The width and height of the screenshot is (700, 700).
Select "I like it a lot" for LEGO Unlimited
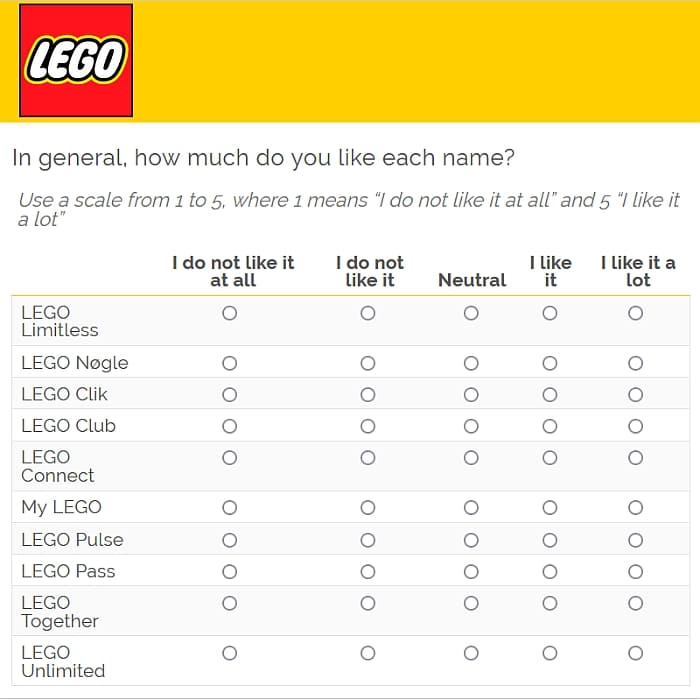tap(635, 653)
